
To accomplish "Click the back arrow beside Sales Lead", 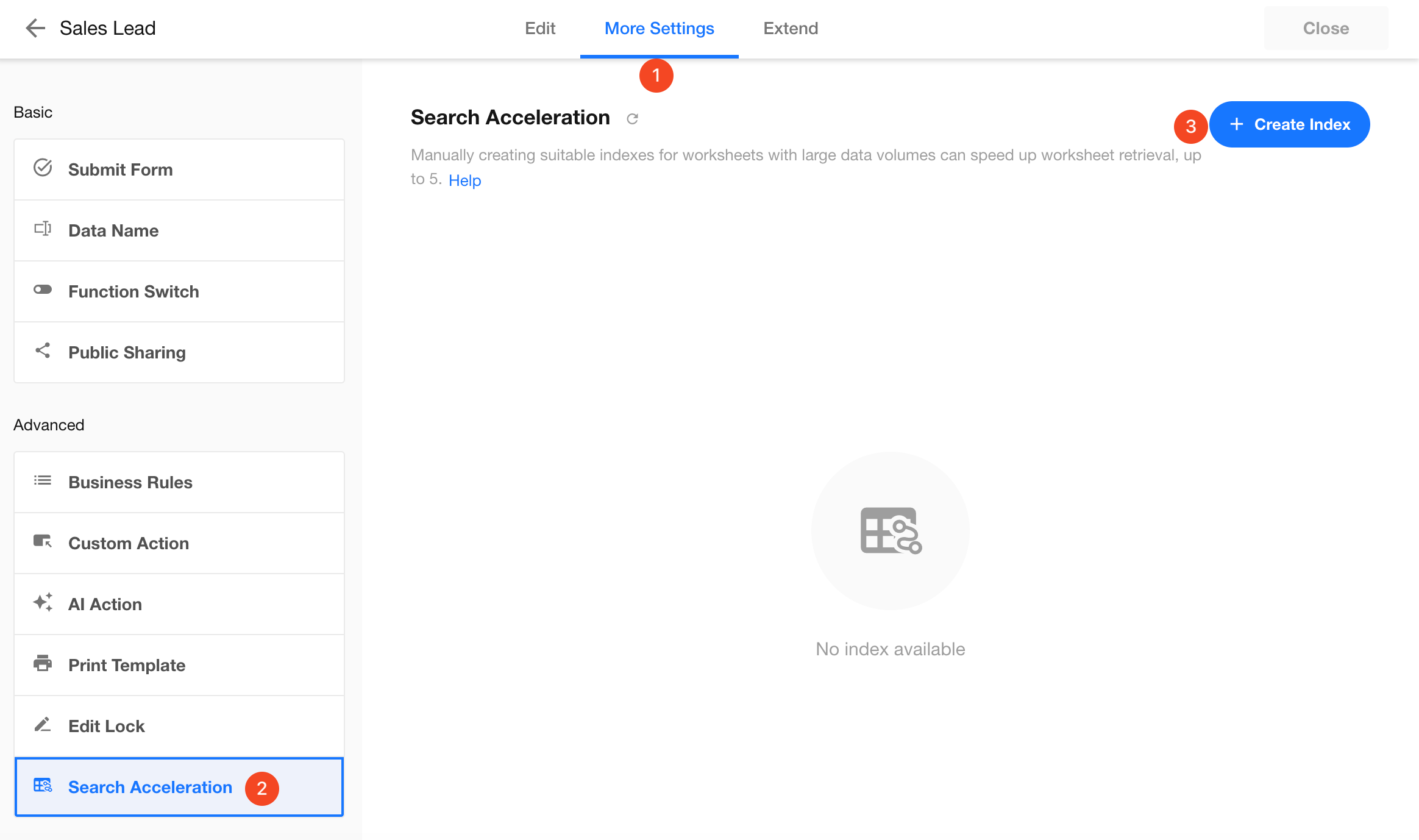I will click(35, 28).
